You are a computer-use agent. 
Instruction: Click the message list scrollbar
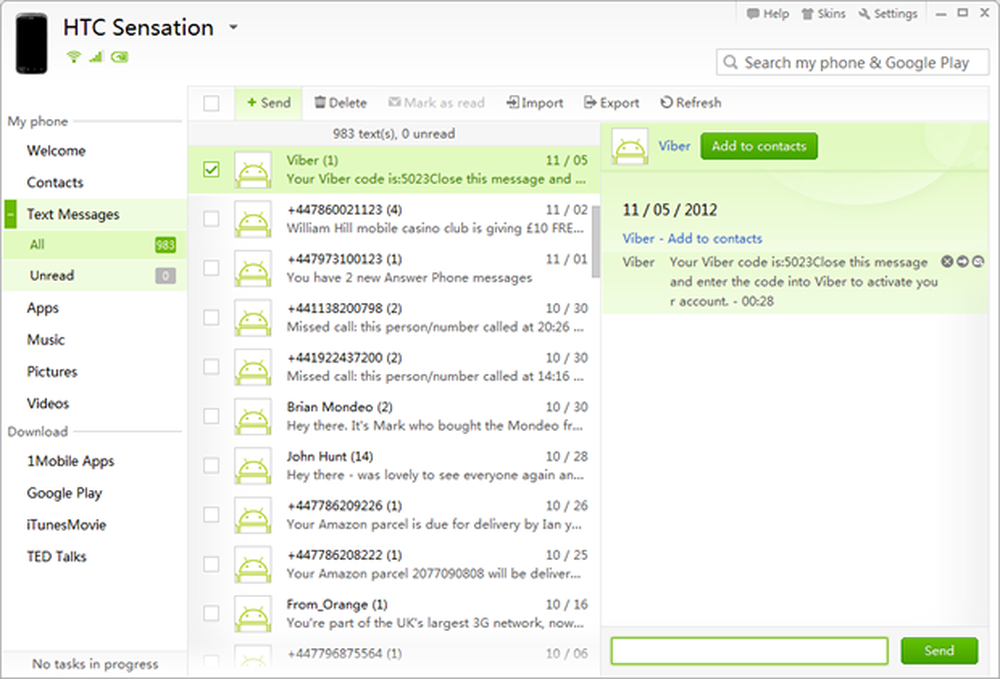[x=596, y=241]
